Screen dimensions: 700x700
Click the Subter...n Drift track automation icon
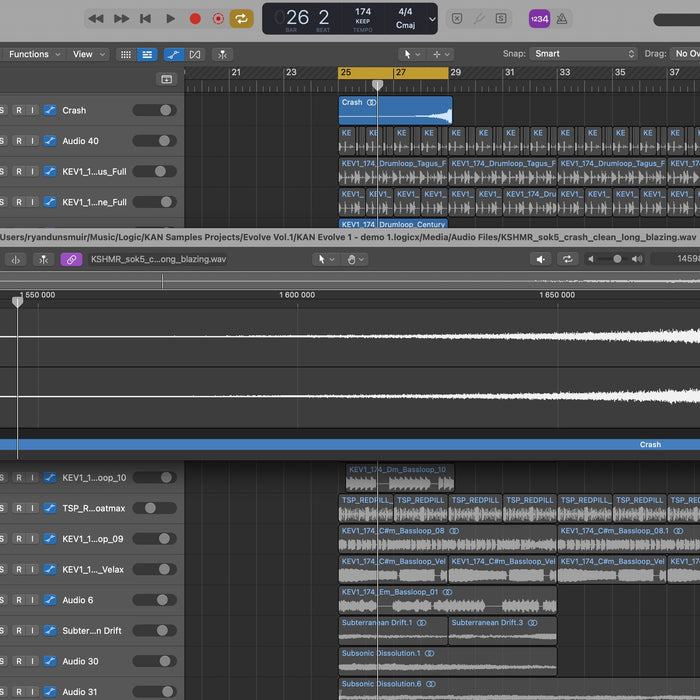(50, 631)
